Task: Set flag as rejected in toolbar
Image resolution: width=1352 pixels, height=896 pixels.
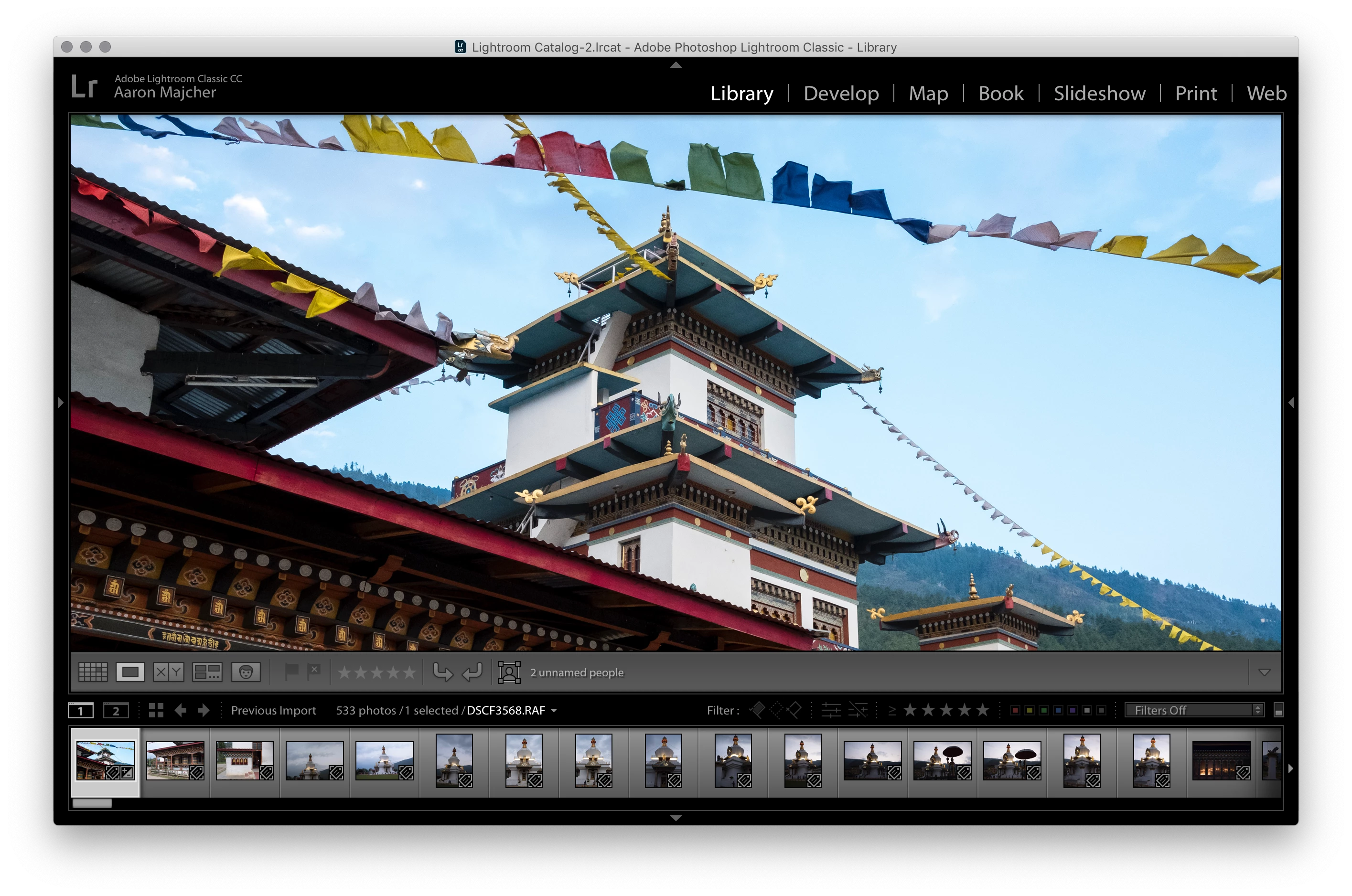Action: coord(314,672)
